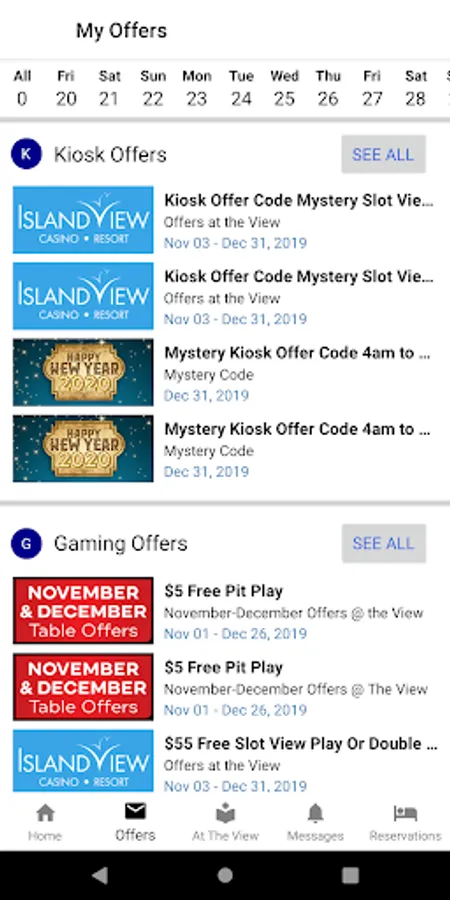This screenshot has width=450, height=900.
Task: Select Fri 20 in date strip
Action: (x=66, y=88)
